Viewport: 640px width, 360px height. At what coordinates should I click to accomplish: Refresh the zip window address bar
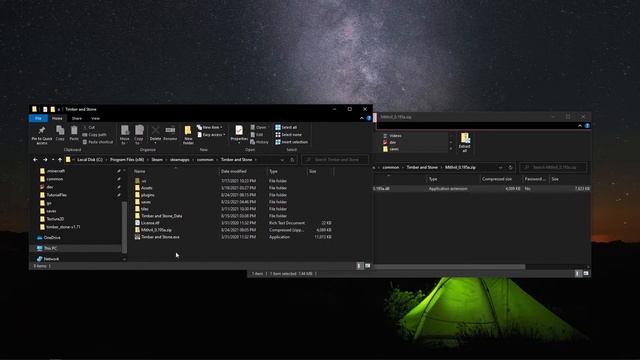pyautogui.click(x=510, y=167)
